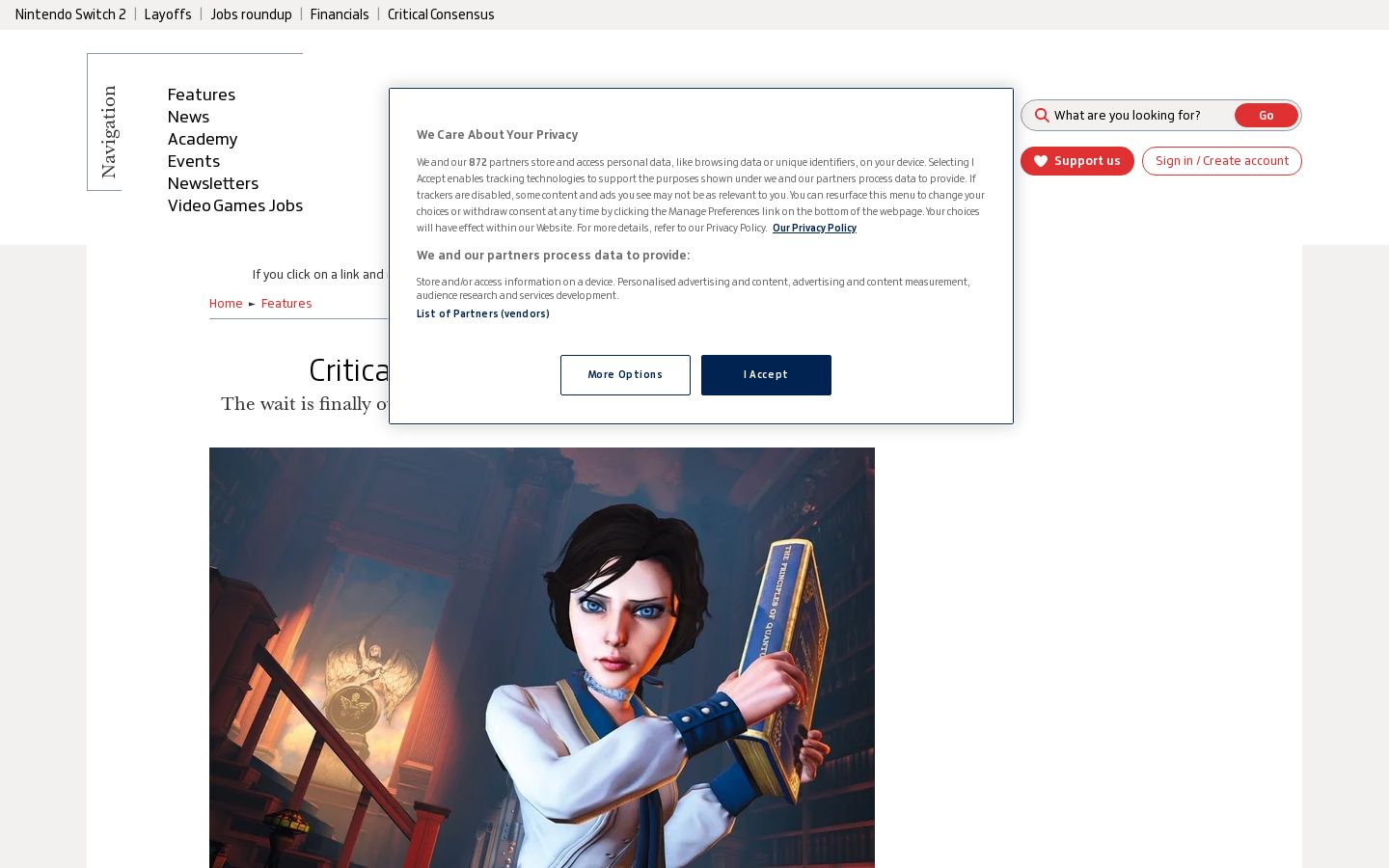Click the vertical Navigation label

point(109,131)
